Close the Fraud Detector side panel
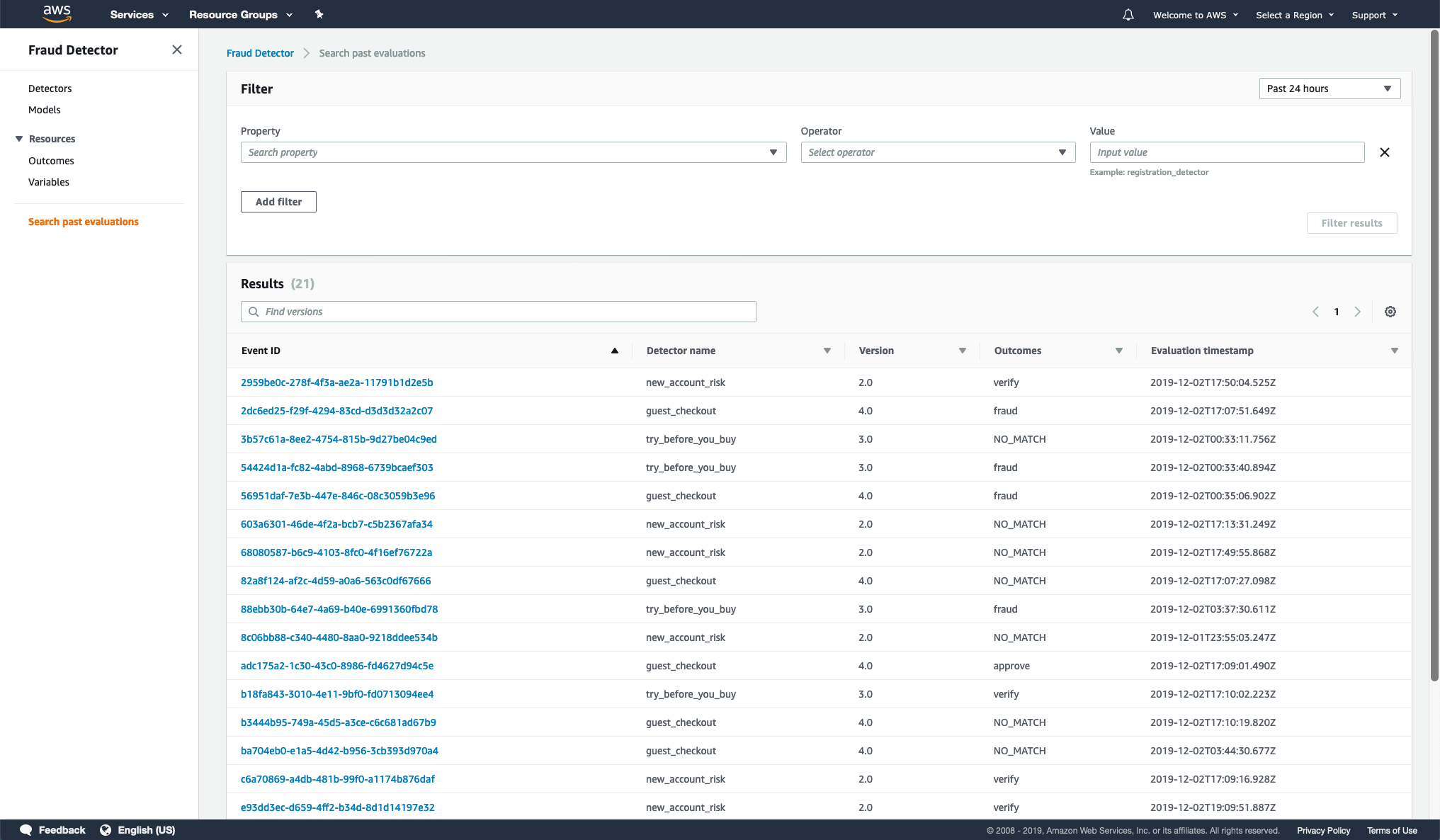 coord(177,50)
